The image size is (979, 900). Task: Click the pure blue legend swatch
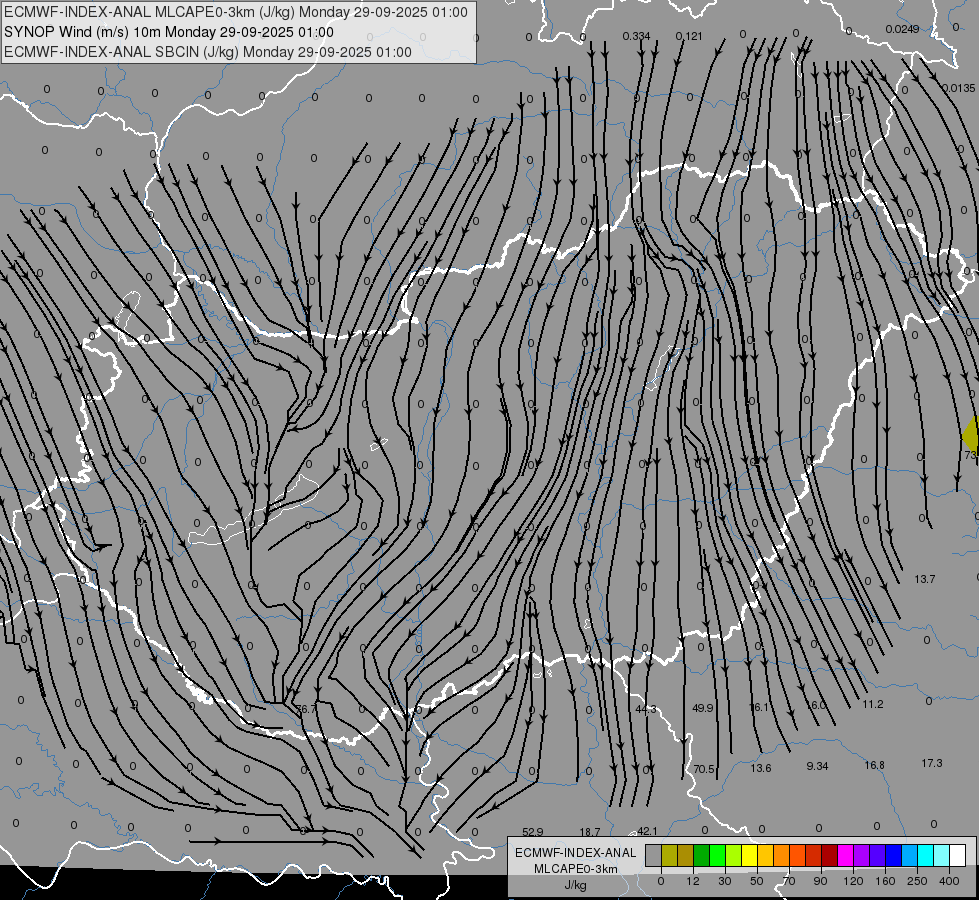[894, 855]
